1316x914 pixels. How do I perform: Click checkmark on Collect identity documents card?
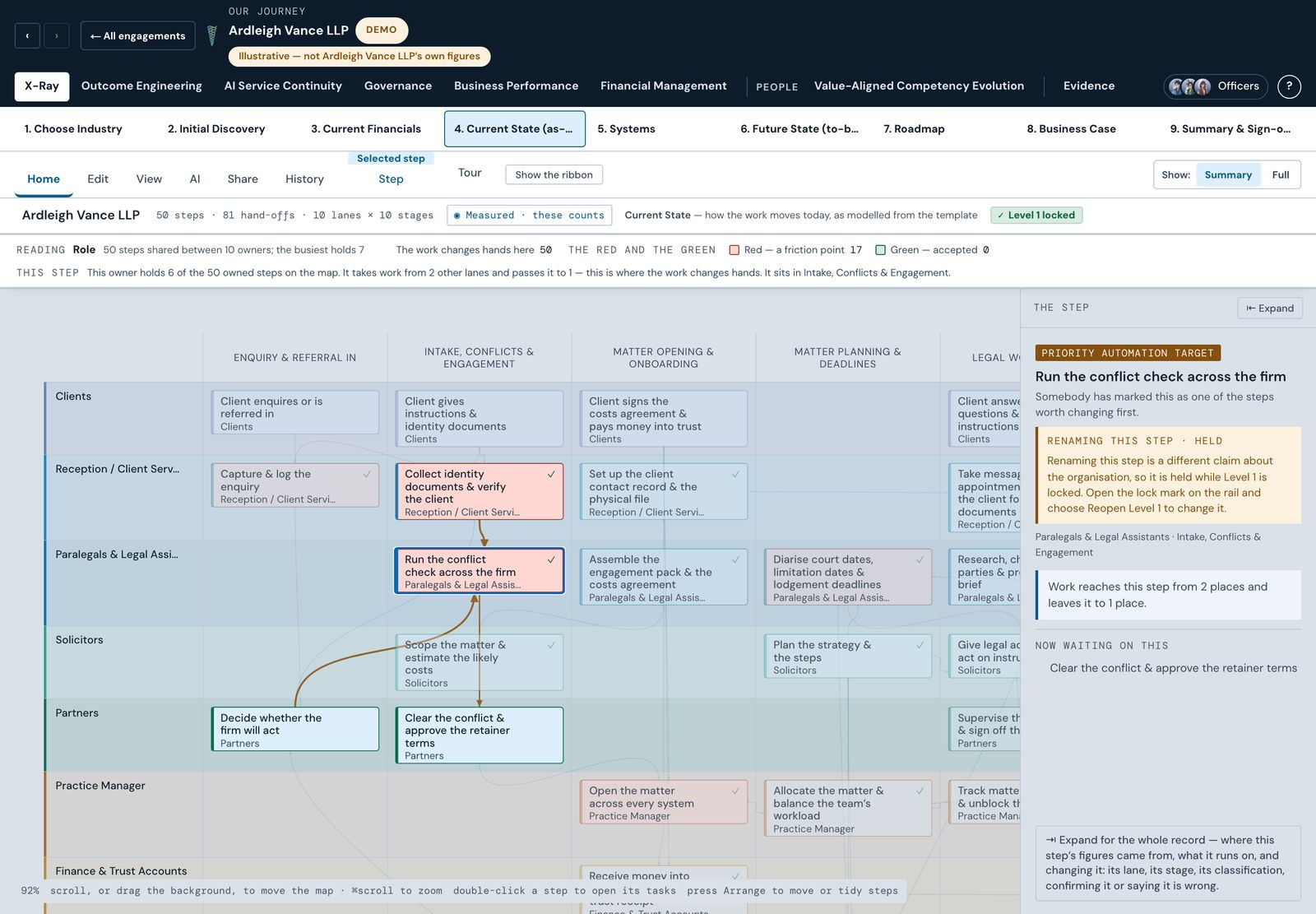point(551,475)
